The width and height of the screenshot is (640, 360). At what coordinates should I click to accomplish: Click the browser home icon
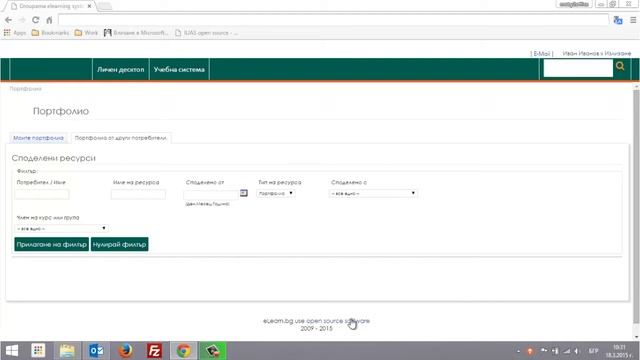coord(49,20)
